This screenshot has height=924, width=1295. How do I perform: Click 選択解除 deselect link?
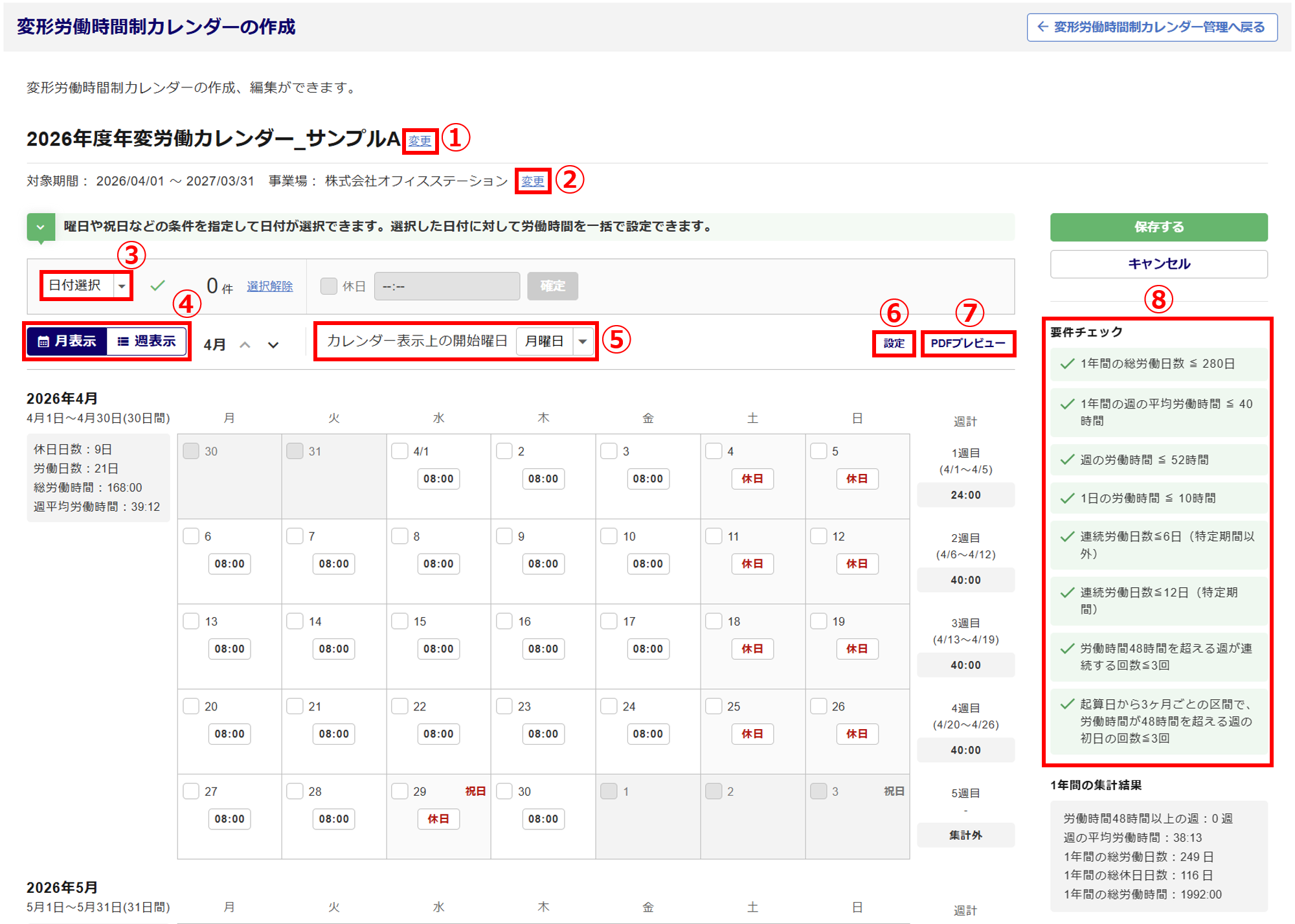(x=269, y=286)
